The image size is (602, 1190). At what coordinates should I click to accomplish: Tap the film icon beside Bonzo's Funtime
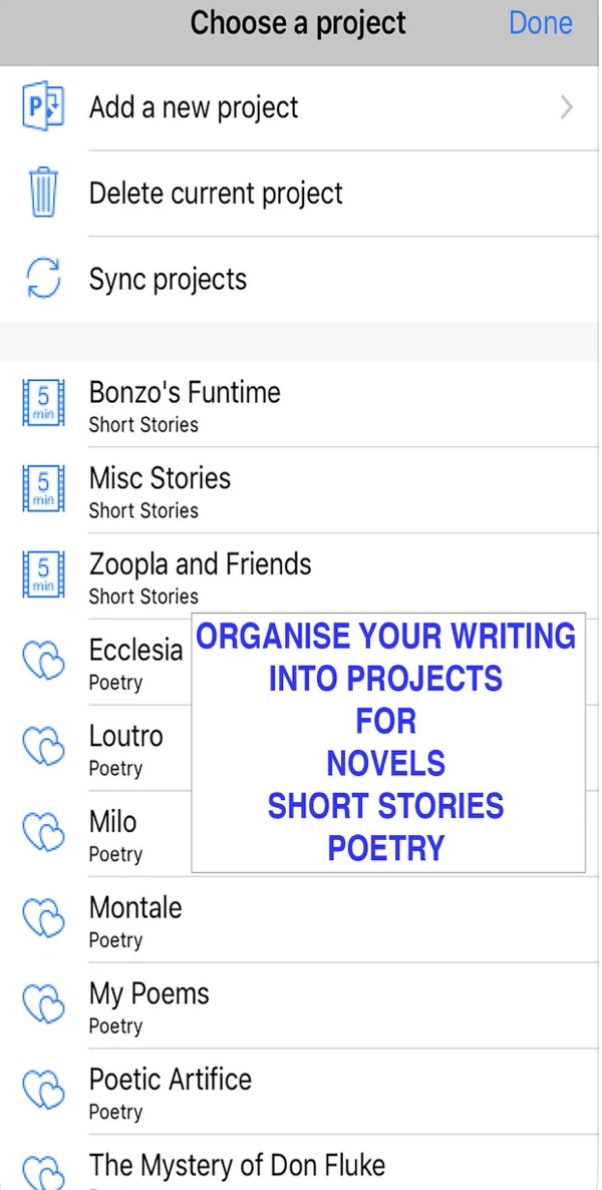click(43, 405)
